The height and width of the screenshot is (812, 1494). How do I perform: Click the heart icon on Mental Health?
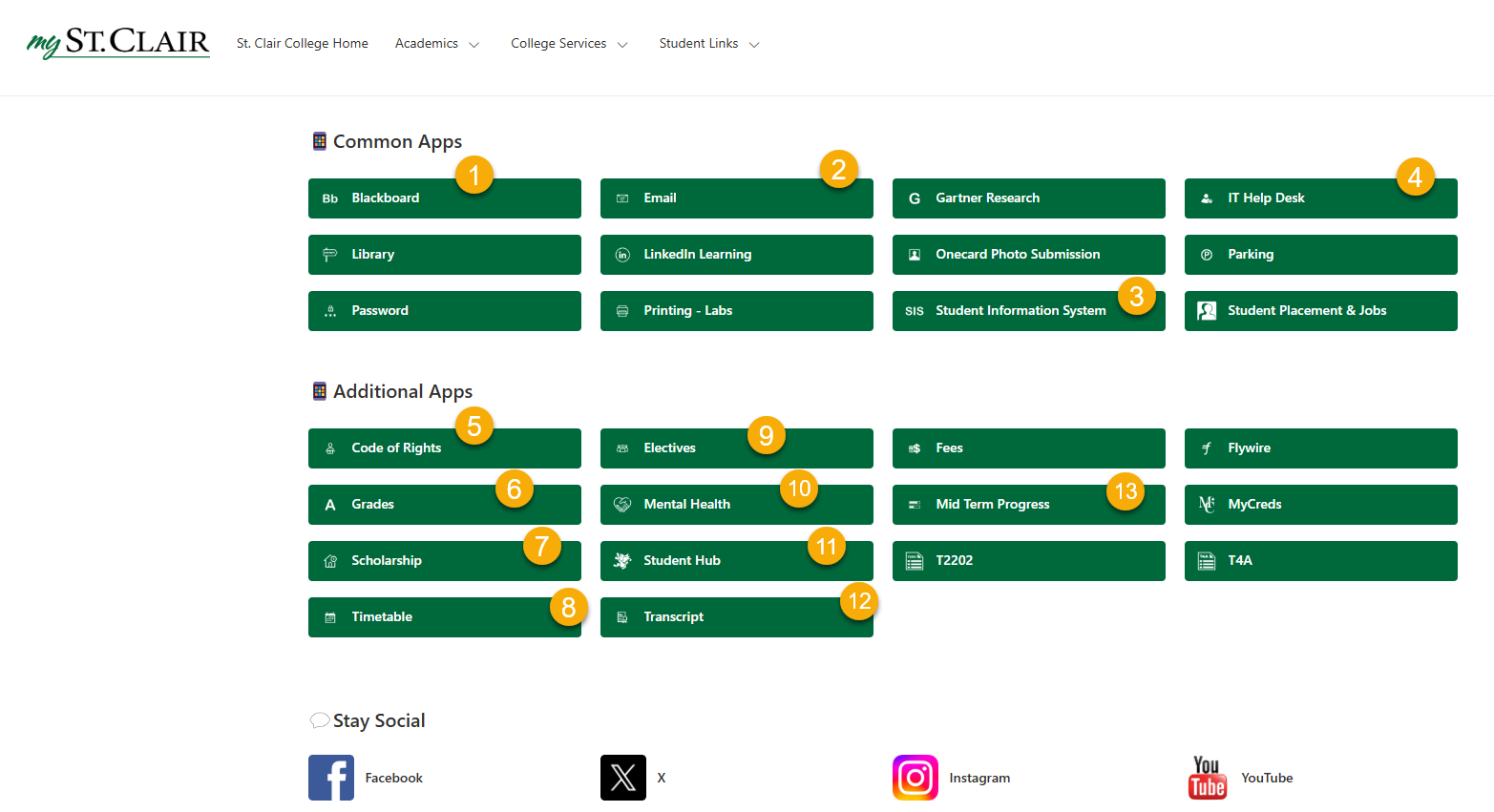[622, 505]
